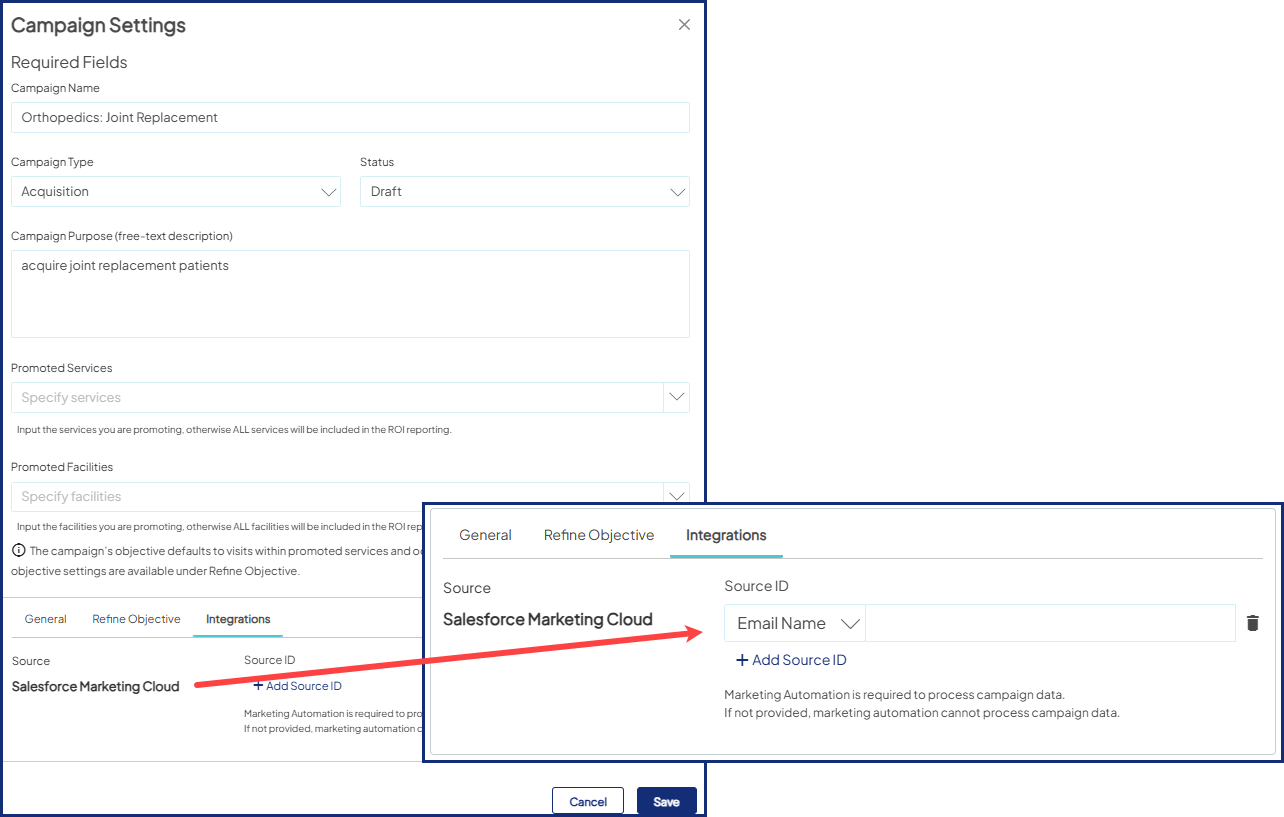Click the Campaign Name input field
The height and width of the screenshot is (817, 1284).
tap(350, 117)
